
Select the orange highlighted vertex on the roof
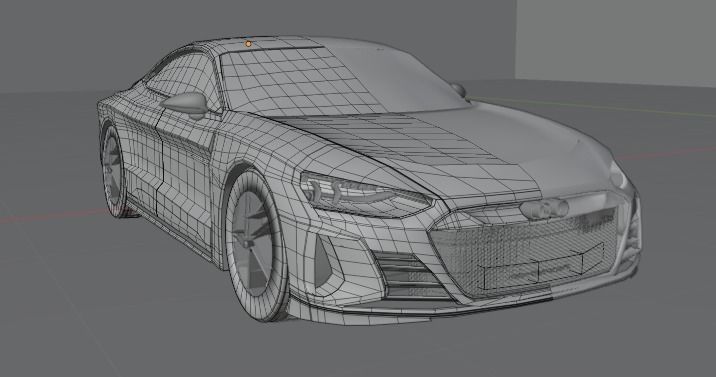pyautogui.click(x=248, y=44)
